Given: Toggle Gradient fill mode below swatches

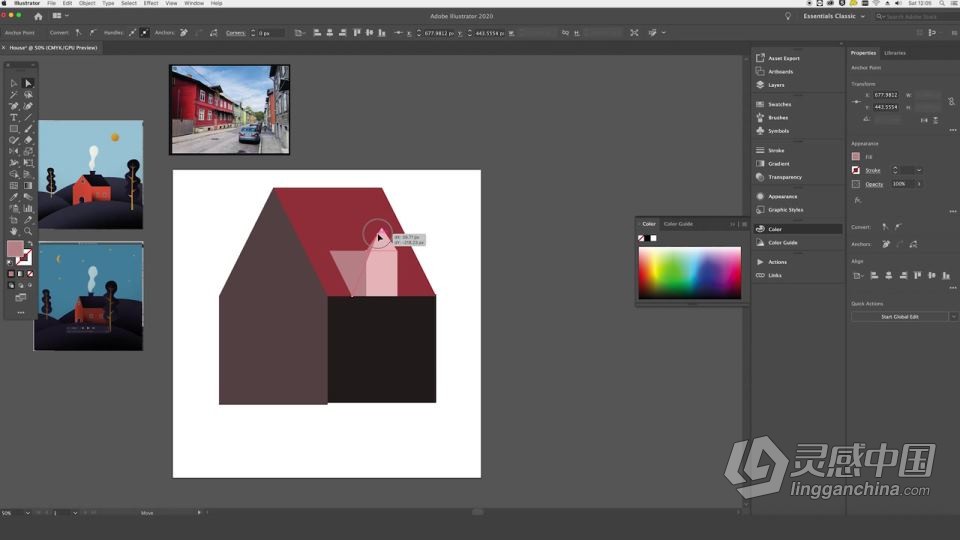Looking at the screenshot, I should [x=20, y=274].
